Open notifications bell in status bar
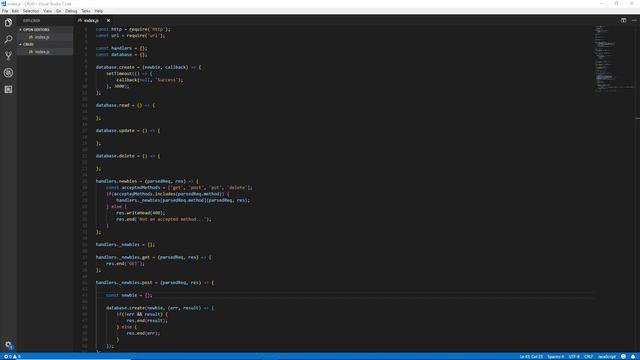640x360 pixels. [x=633, y=357]
